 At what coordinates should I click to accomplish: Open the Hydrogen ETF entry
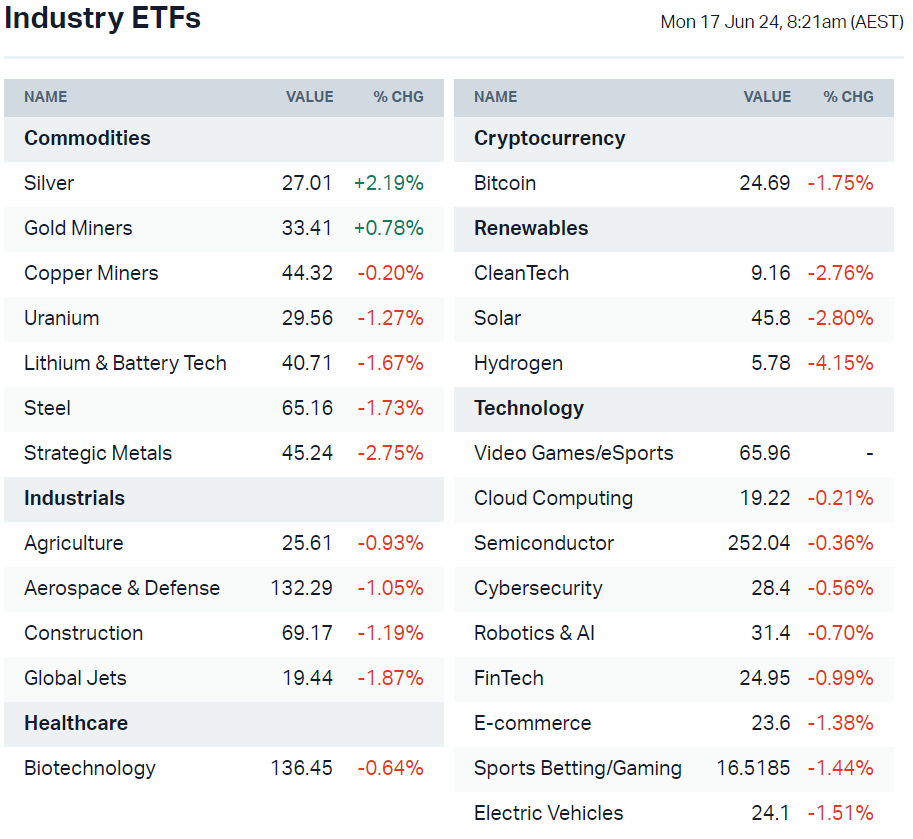pyautogui.click(x=518, y=363)
